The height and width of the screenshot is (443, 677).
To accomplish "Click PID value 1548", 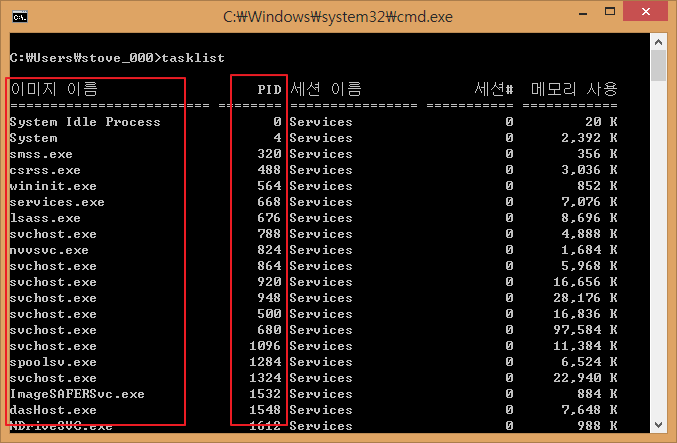I will coord(265,410).
